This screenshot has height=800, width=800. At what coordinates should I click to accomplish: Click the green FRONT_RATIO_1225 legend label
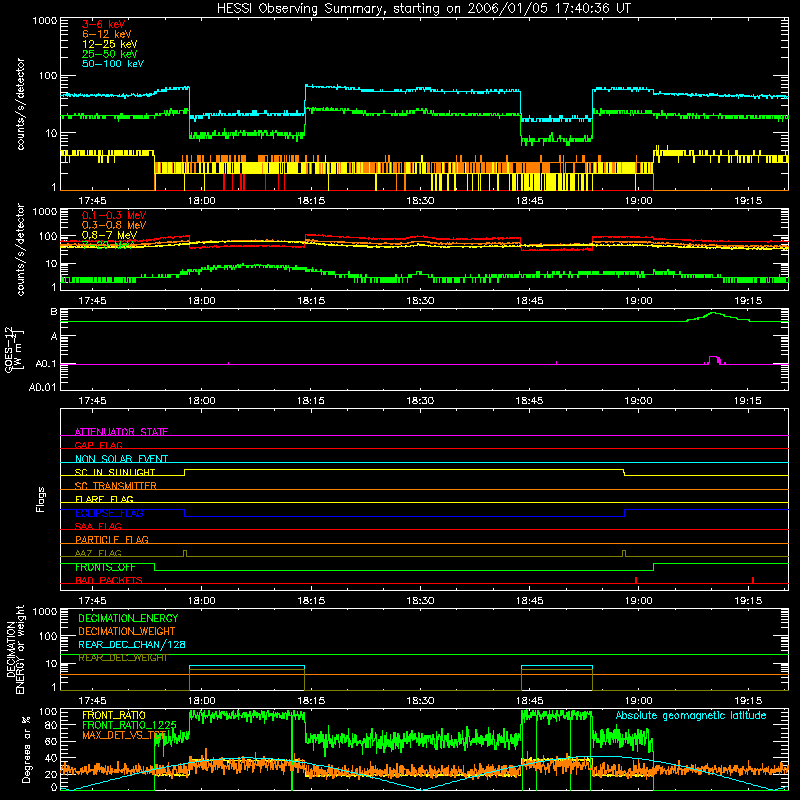129,725
